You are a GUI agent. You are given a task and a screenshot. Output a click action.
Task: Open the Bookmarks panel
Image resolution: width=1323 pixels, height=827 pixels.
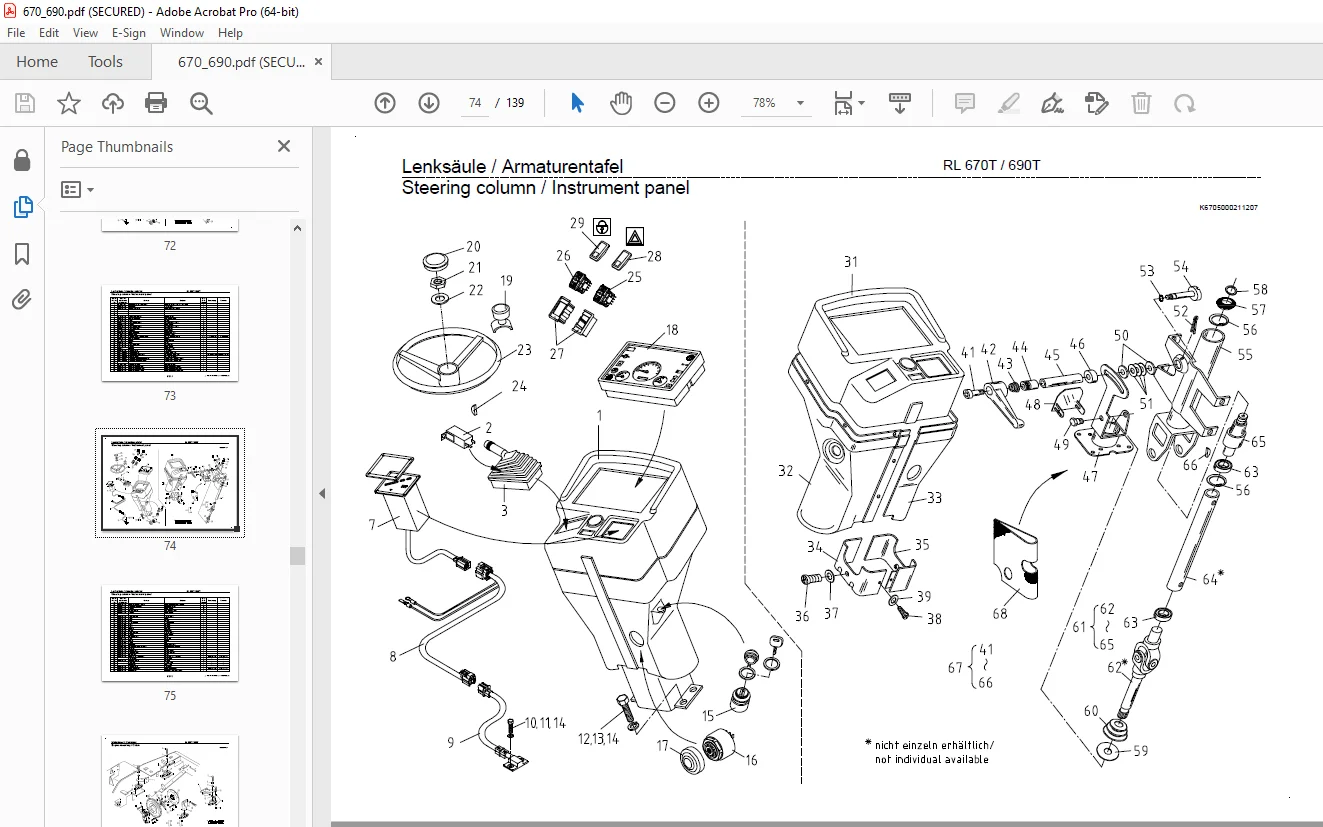[x=22, y=253]
